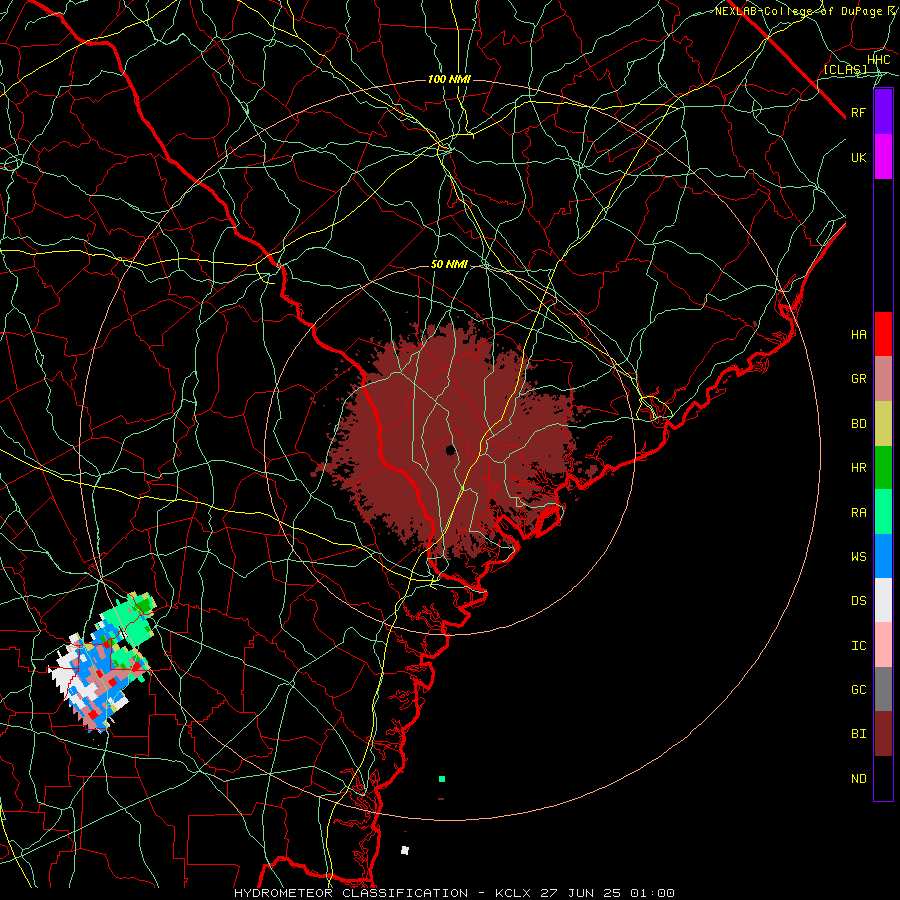The height and width of the screenshot is (900, 900).
Task: Select the HR legend label
Action: 859,468
